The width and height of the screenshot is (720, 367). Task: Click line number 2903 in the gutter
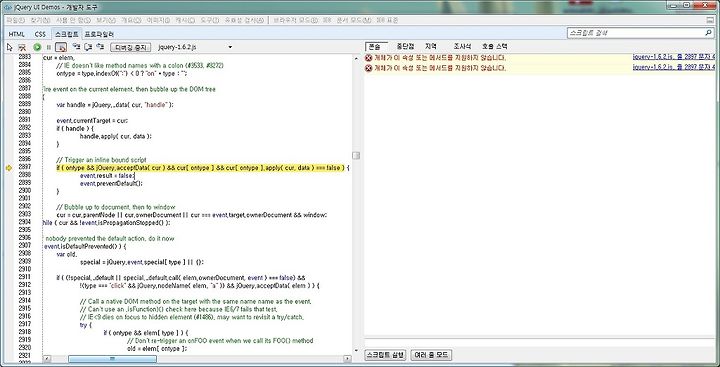click(24, 215)
